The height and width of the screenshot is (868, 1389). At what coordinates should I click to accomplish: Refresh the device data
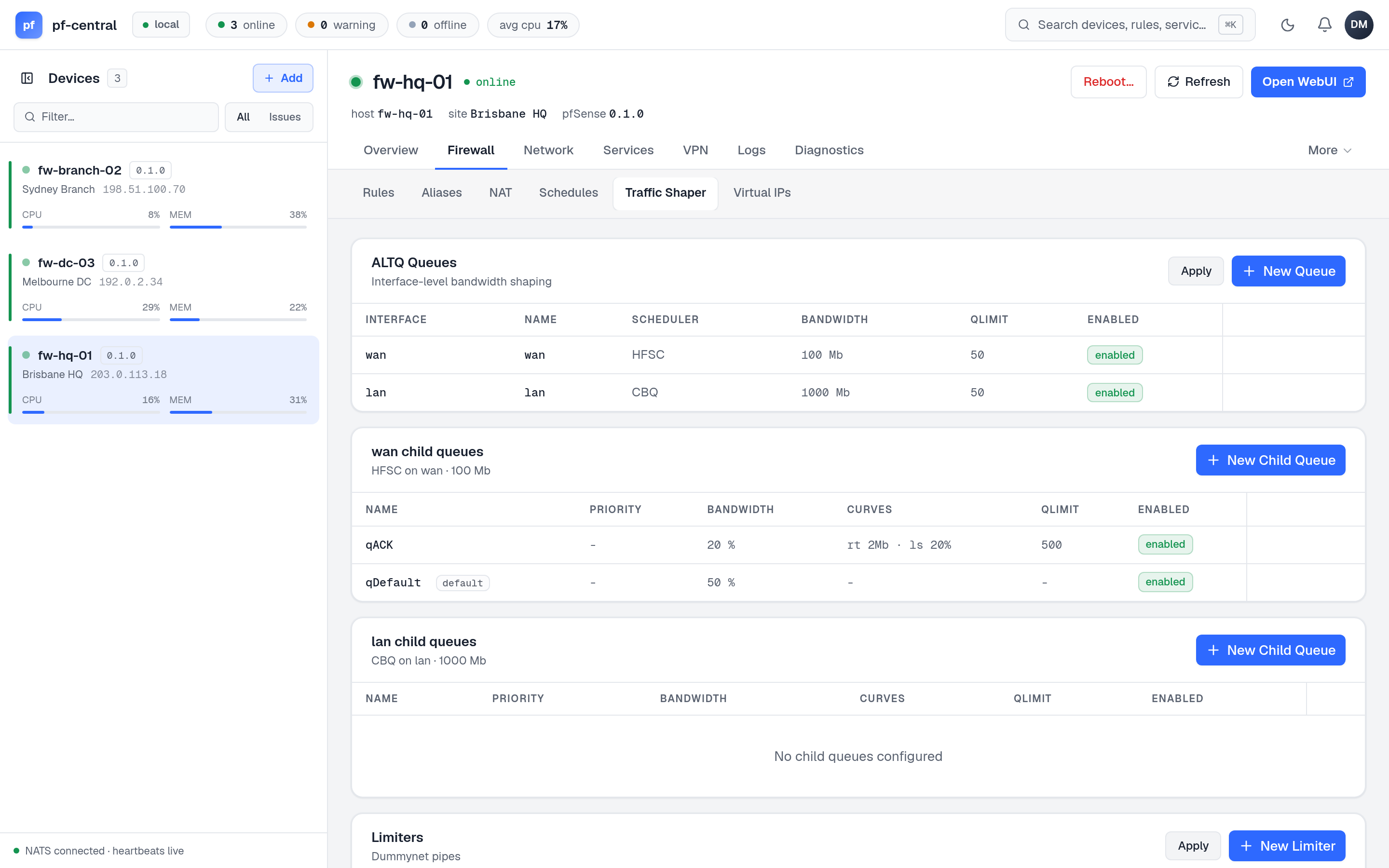(1198, 82)
